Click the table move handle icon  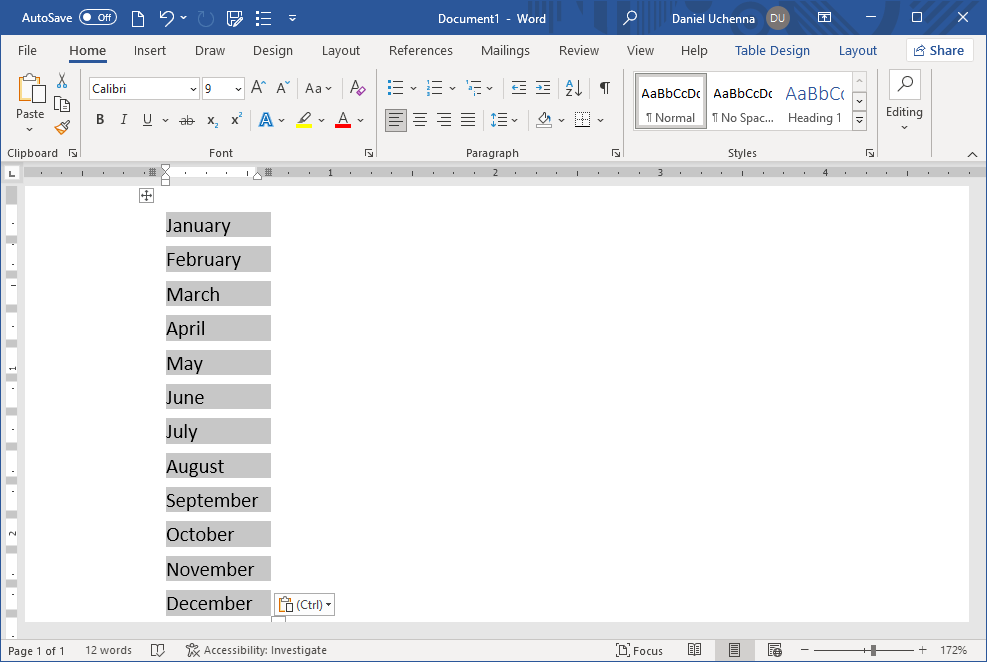pyautogui.click(x=147, y=196)
